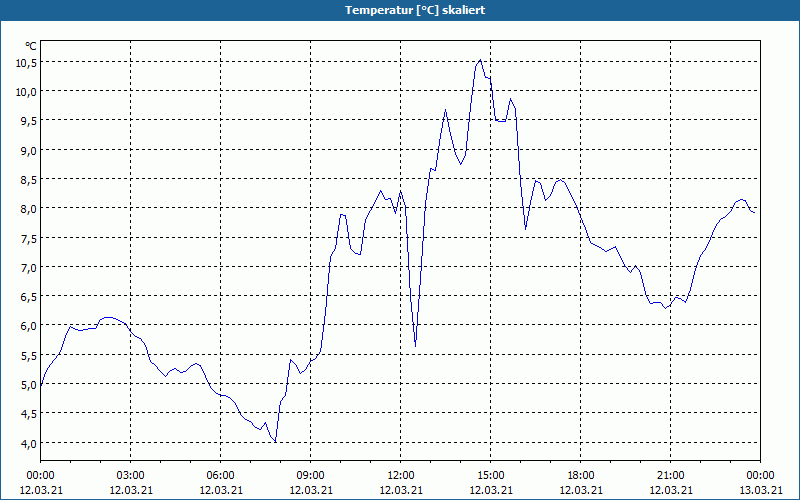
Task: Click the 12.03.21 date under 12:00
Action: click(x=401, y=490)
